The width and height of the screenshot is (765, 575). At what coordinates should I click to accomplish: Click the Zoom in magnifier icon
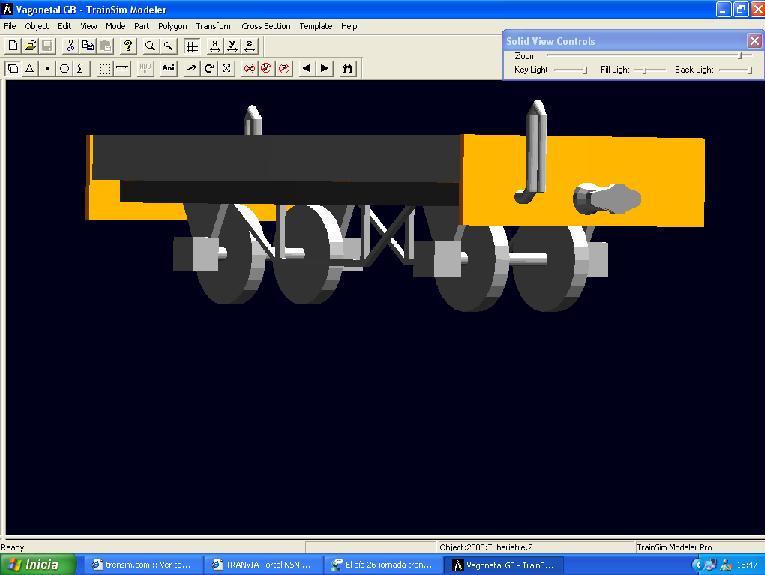[x=150, y=46]
